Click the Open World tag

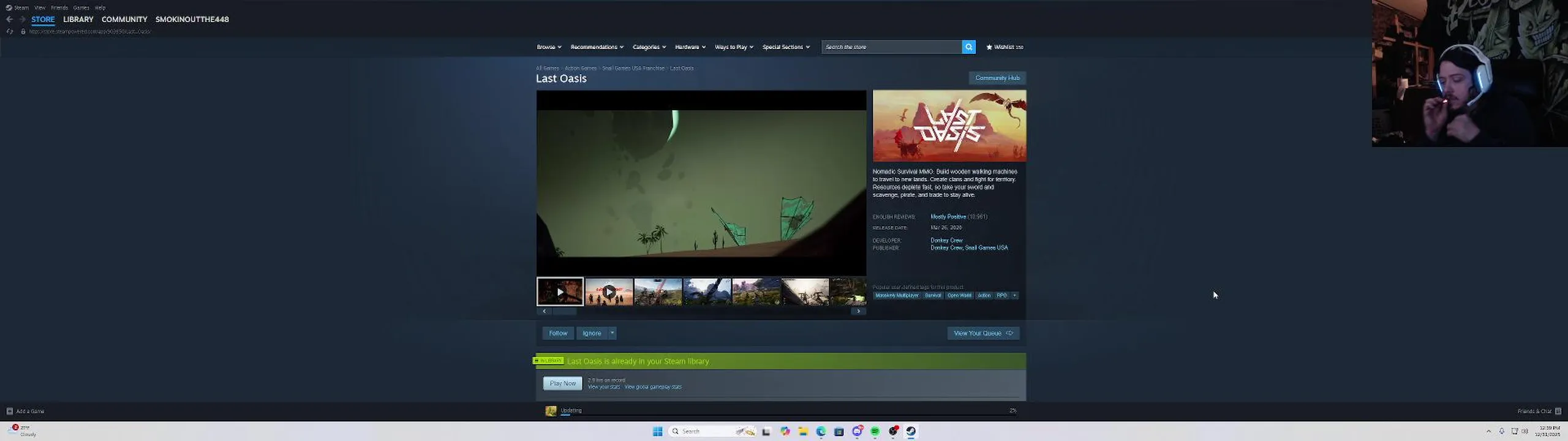[x=959, y=295]
